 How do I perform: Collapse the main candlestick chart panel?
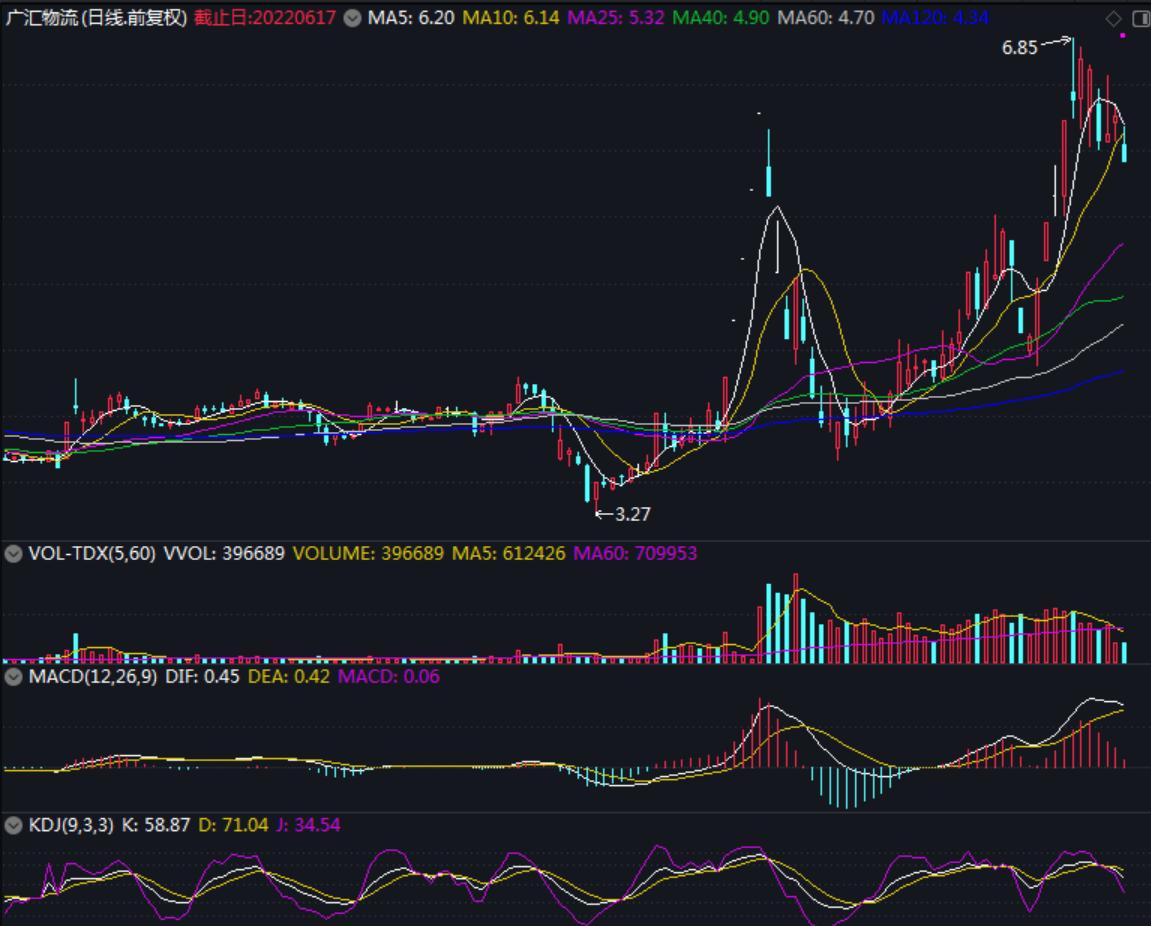tap(352, 17)
